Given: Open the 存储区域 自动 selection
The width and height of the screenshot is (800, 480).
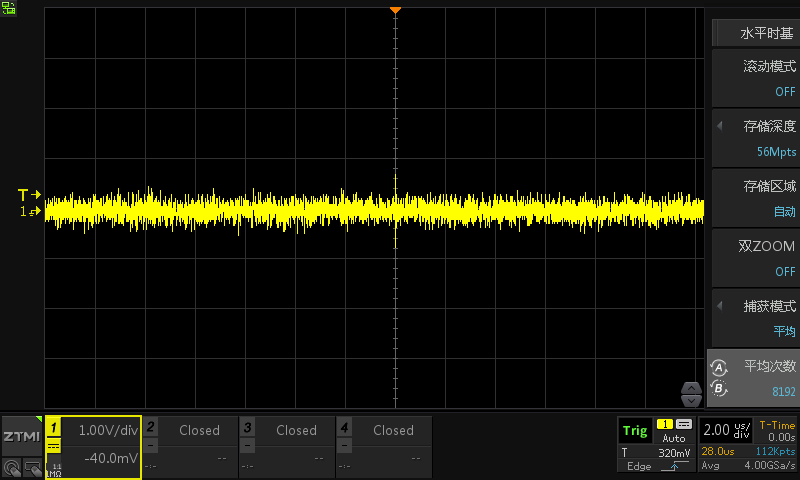Looking at the screenshot, I should click(755, 198).
